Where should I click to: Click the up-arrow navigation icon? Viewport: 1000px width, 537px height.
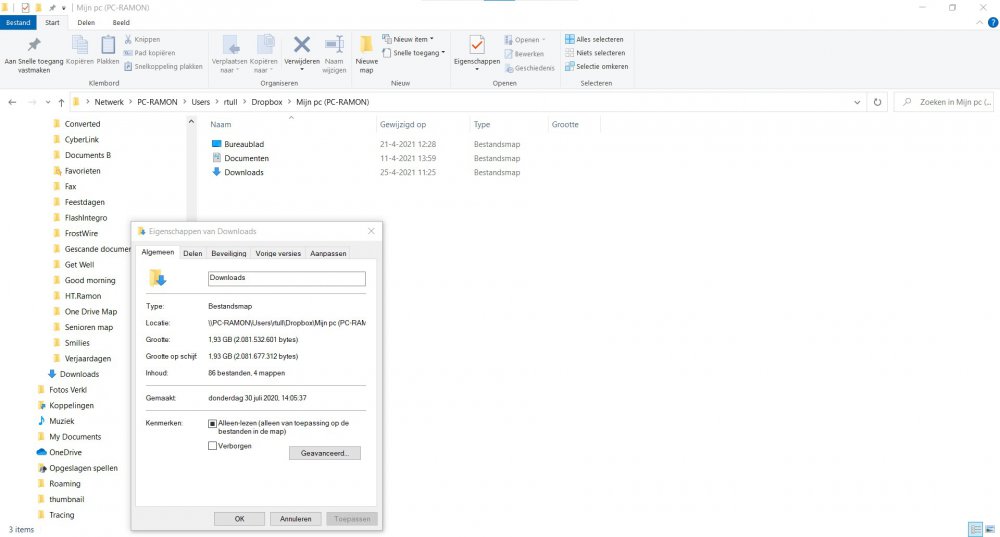click(x=61, y=102)
